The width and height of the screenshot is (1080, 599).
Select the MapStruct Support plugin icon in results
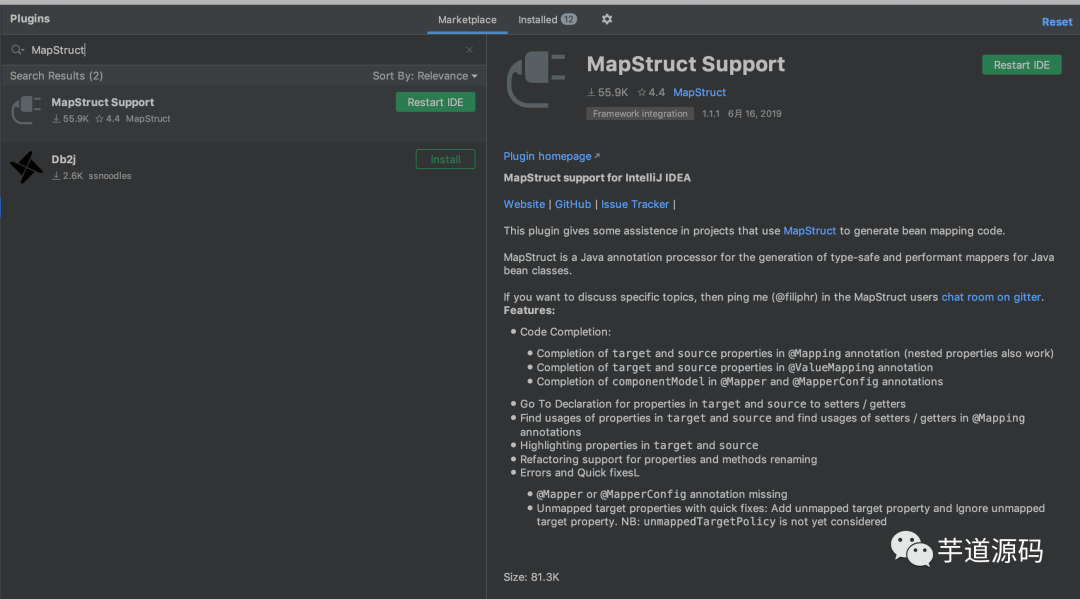coord(26,109)
